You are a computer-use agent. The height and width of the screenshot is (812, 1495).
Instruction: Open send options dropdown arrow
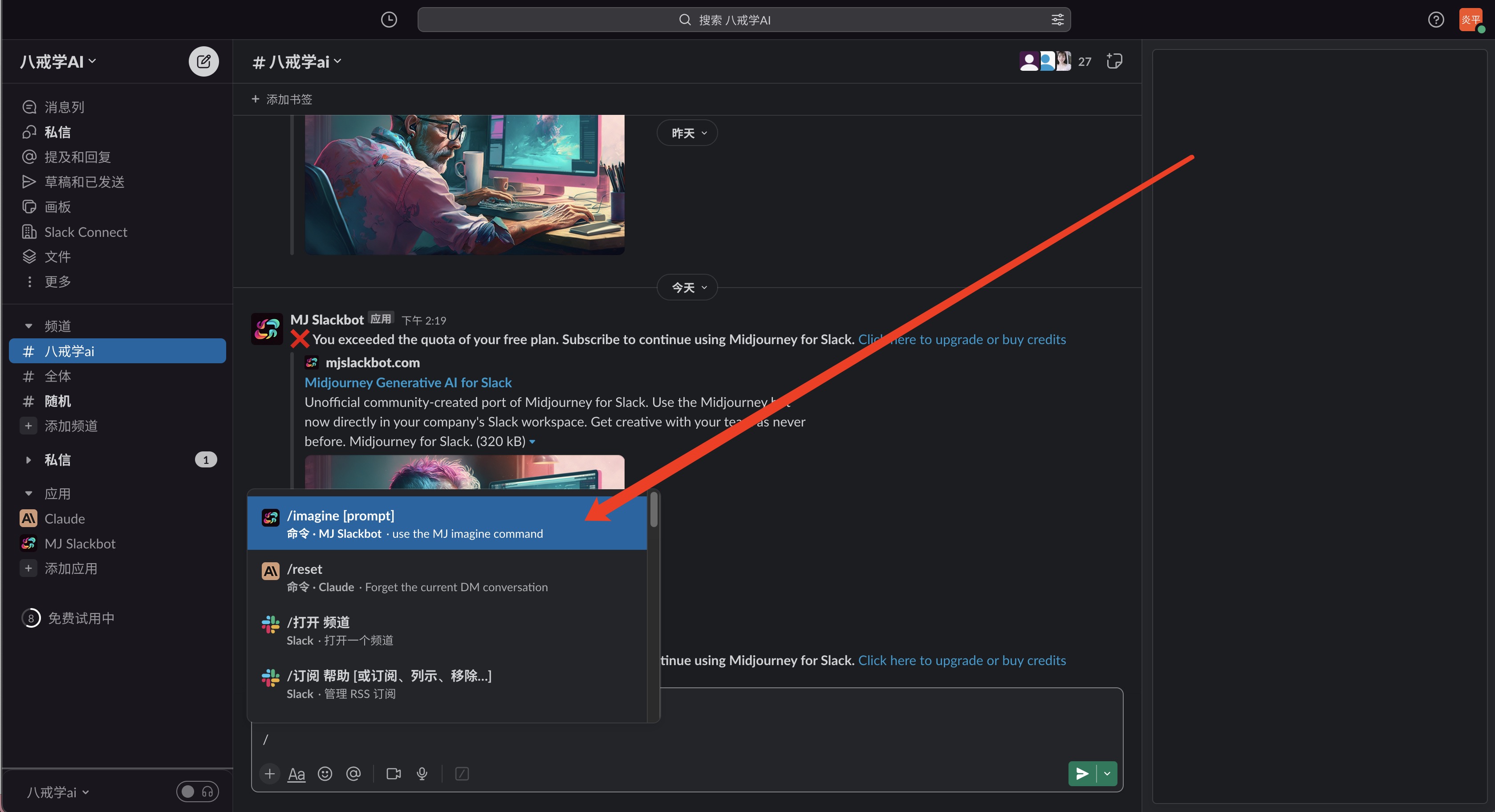[1107, 774]
